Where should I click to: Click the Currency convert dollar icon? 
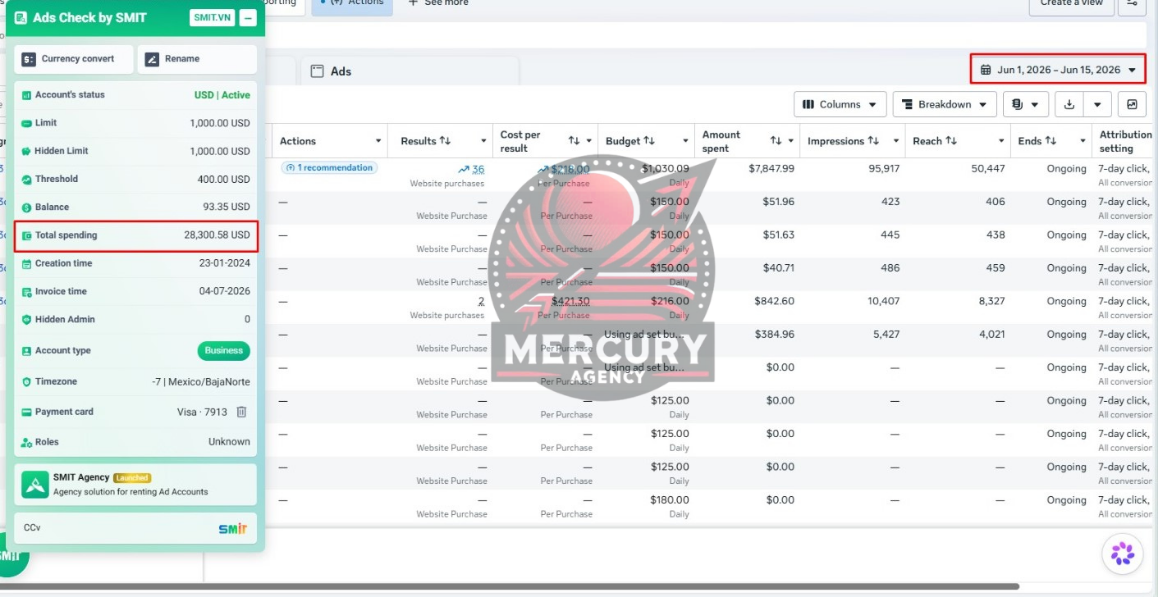click(x=29, y=59)
